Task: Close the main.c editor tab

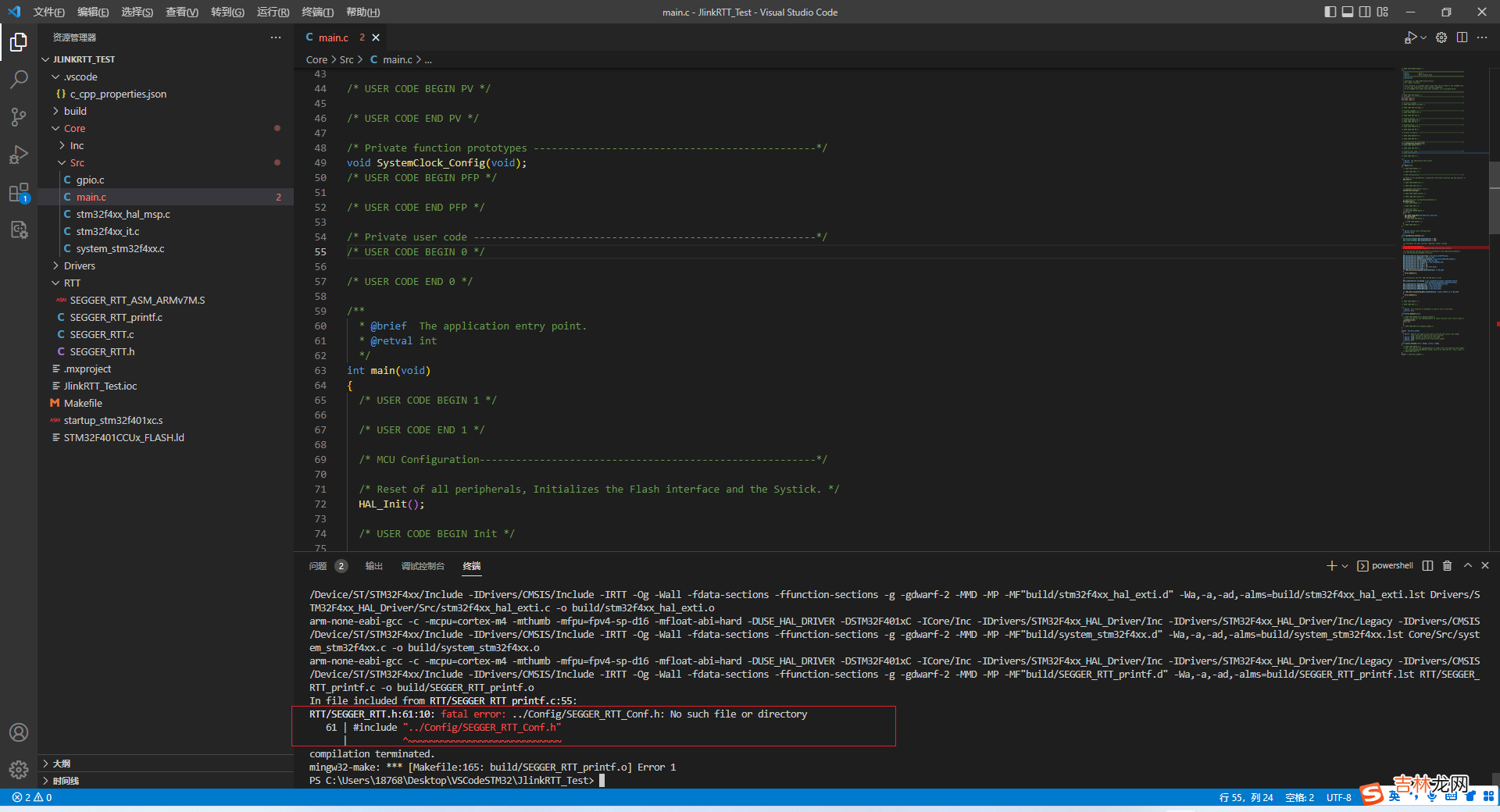Action: [376, 37]
